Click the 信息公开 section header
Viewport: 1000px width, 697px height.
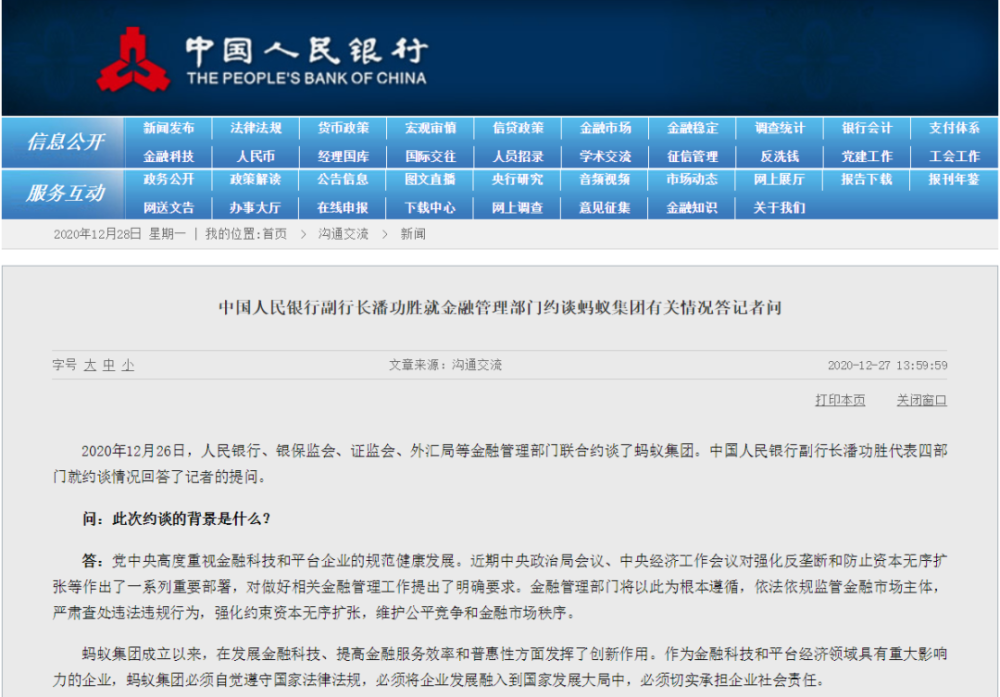65,142
